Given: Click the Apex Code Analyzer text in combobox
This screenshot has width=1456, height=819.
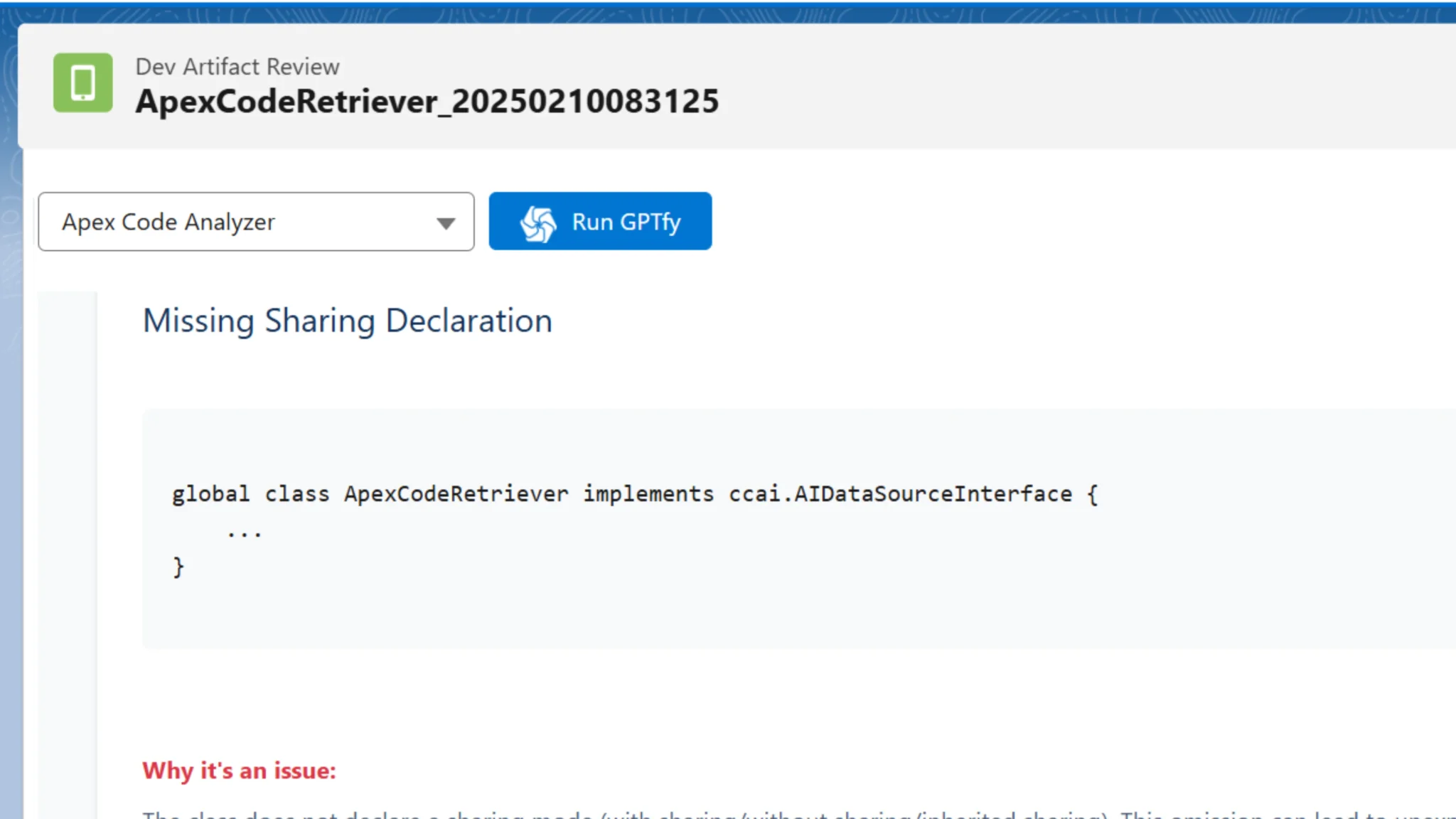Looking at the screenshot, I should pyautogui.click(x=168, y=223).
